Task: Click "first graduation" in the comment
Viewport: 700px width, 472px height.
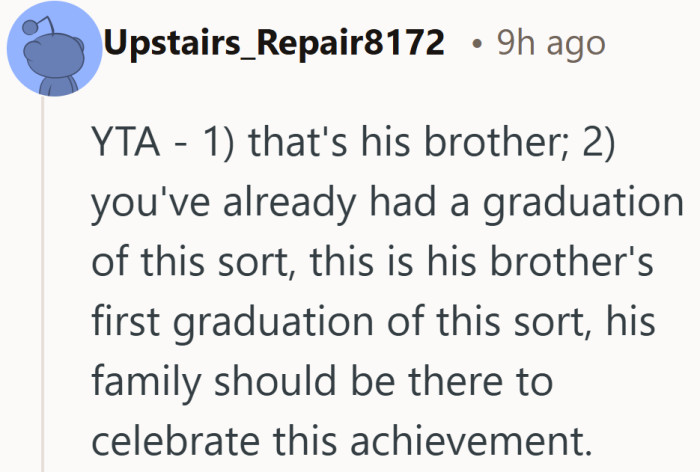Action: 232,322
